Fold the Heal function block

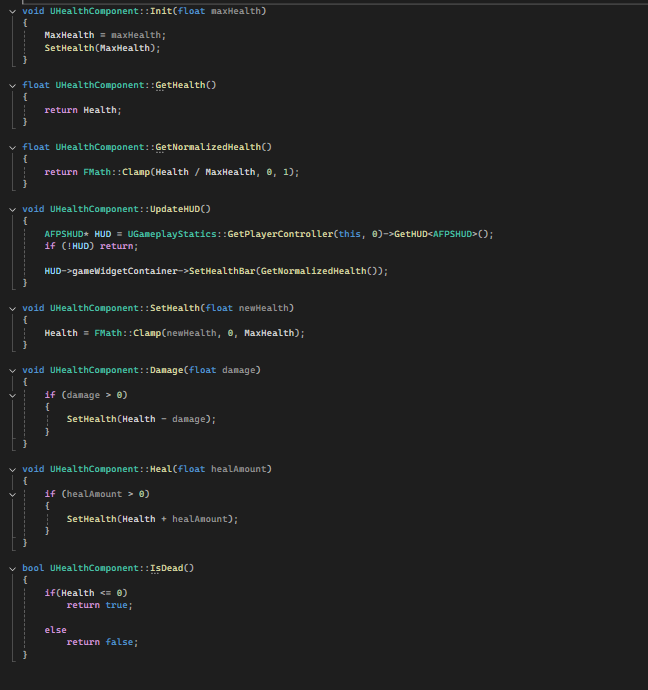12,469
